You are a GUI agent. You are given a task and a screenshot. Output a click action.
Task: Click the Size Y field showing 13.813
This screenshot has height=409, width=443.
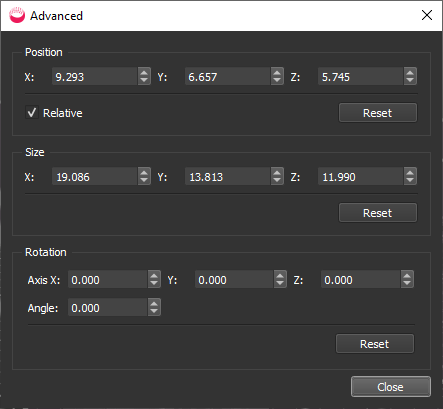(x=228, y=176)
